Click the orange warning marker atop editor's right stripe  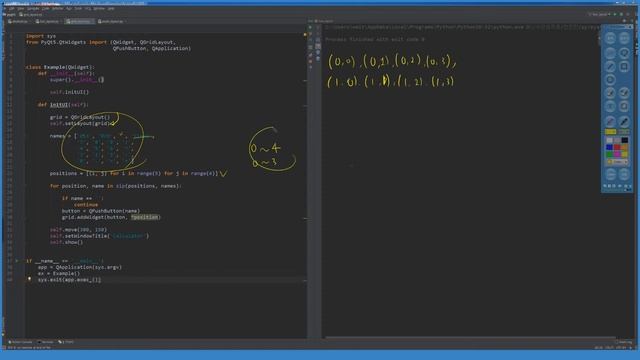pyautogui.click(x=305, y=35)
